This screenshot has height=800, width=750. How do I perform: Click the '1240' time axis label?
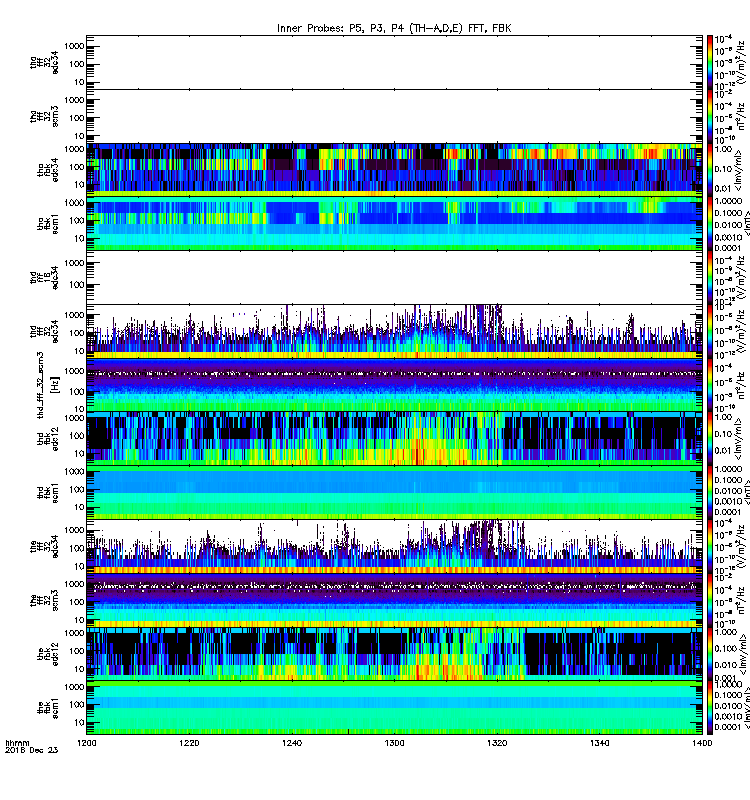(291, 743)
